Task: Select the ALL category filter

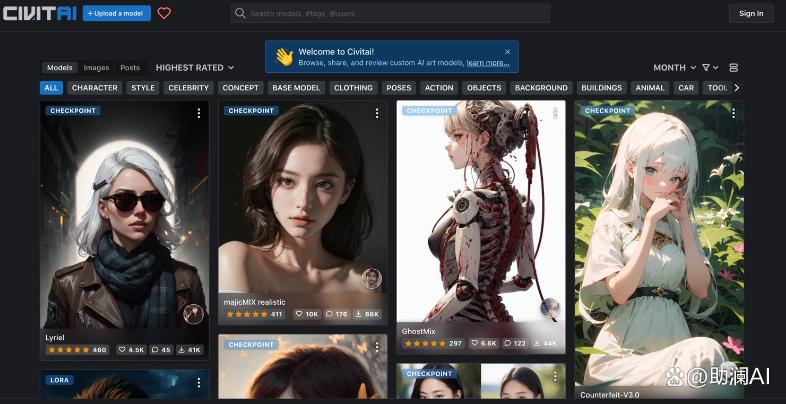Action: 51,88
